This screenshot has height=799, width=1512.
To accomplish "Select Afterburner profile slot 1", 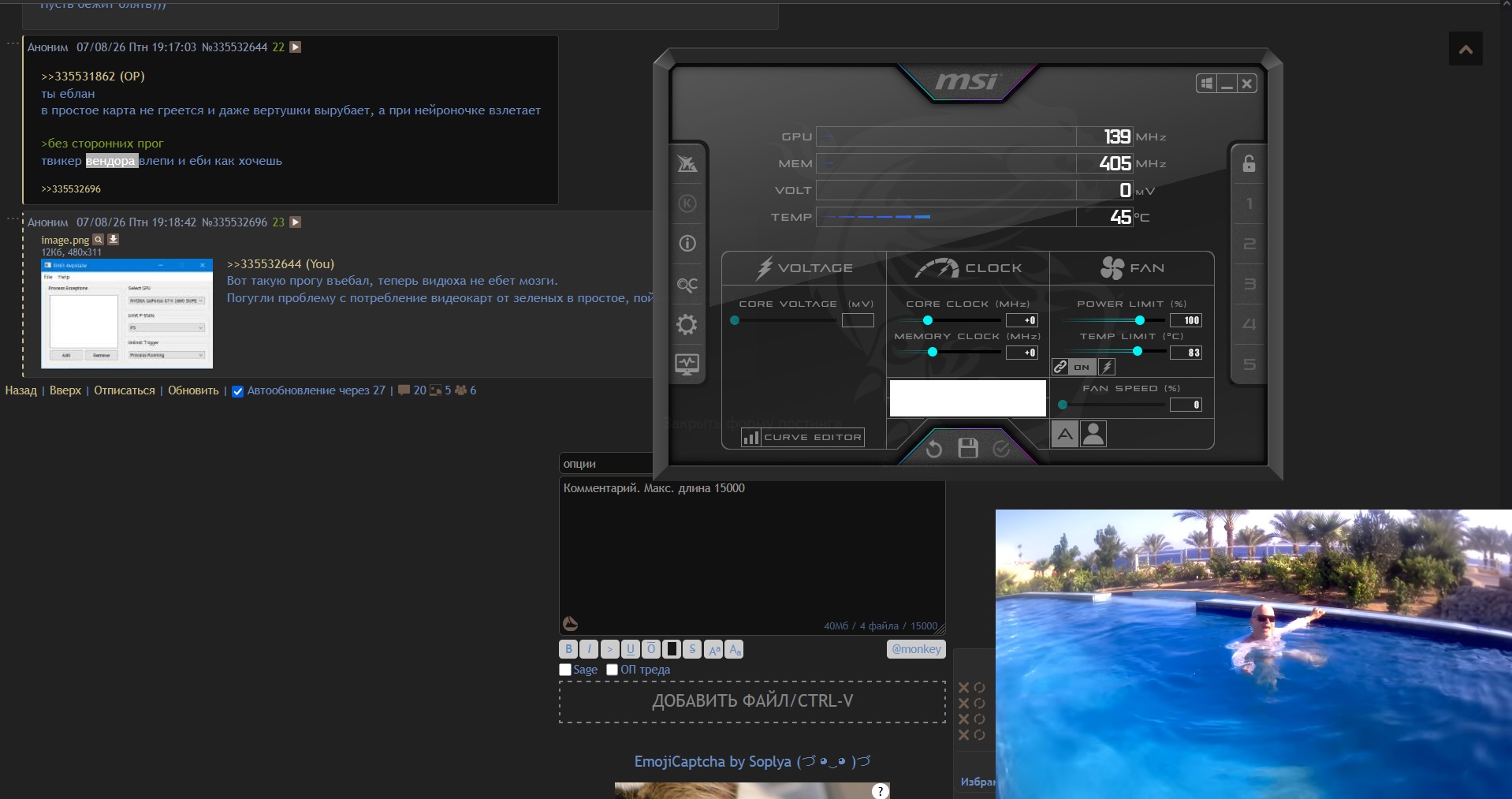I will [x=1249, y=203].
